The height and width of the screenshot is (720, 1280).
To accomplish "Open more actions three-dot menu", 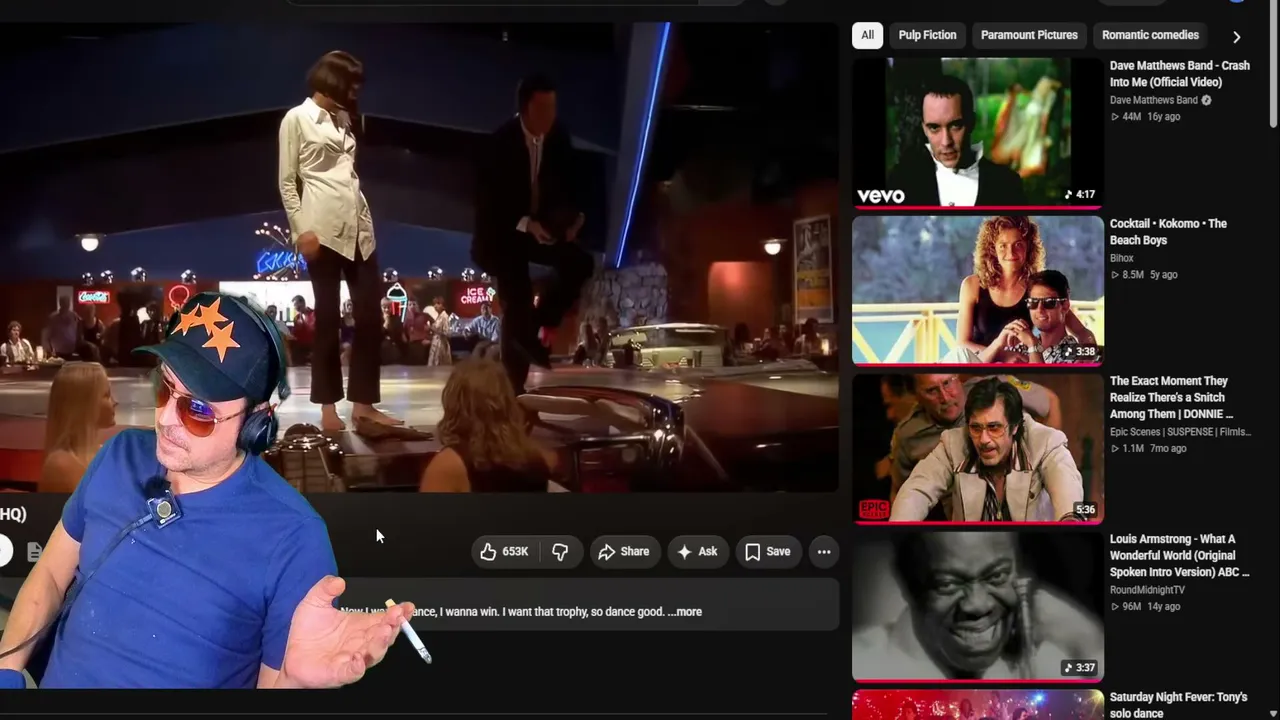I will [824, 552].
